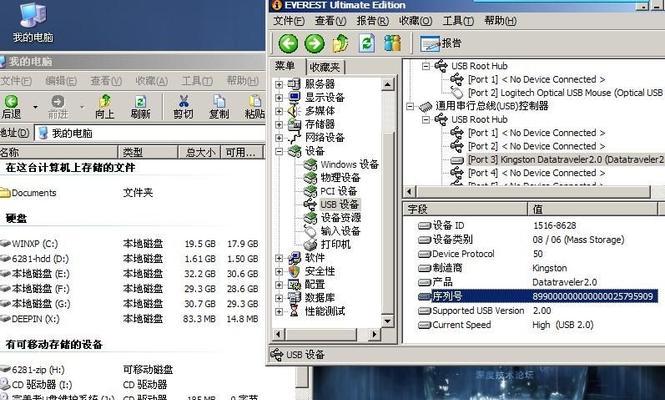The height and width of the screenshot is (400, 665).
Task: Expand the 多媒体 tree node
Action: [279, 111]
